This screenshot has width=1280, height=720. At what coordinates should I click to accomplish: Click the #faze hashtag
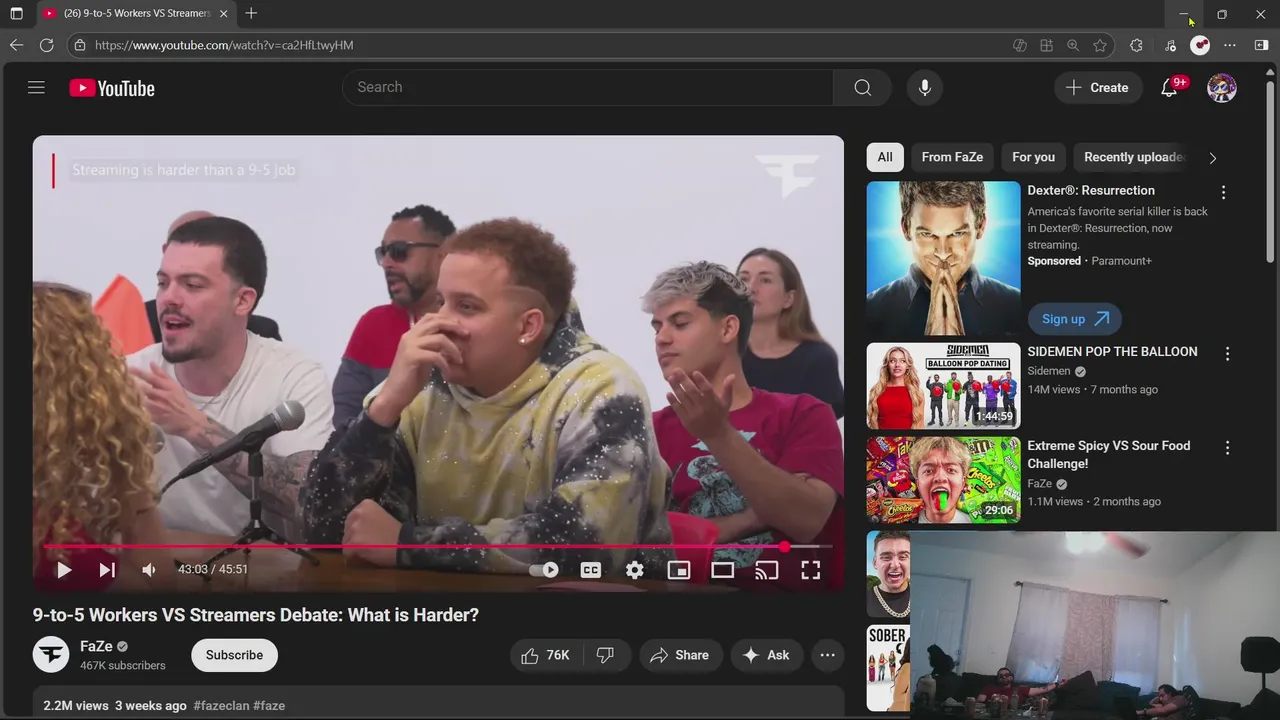click(x=269, y=706)
